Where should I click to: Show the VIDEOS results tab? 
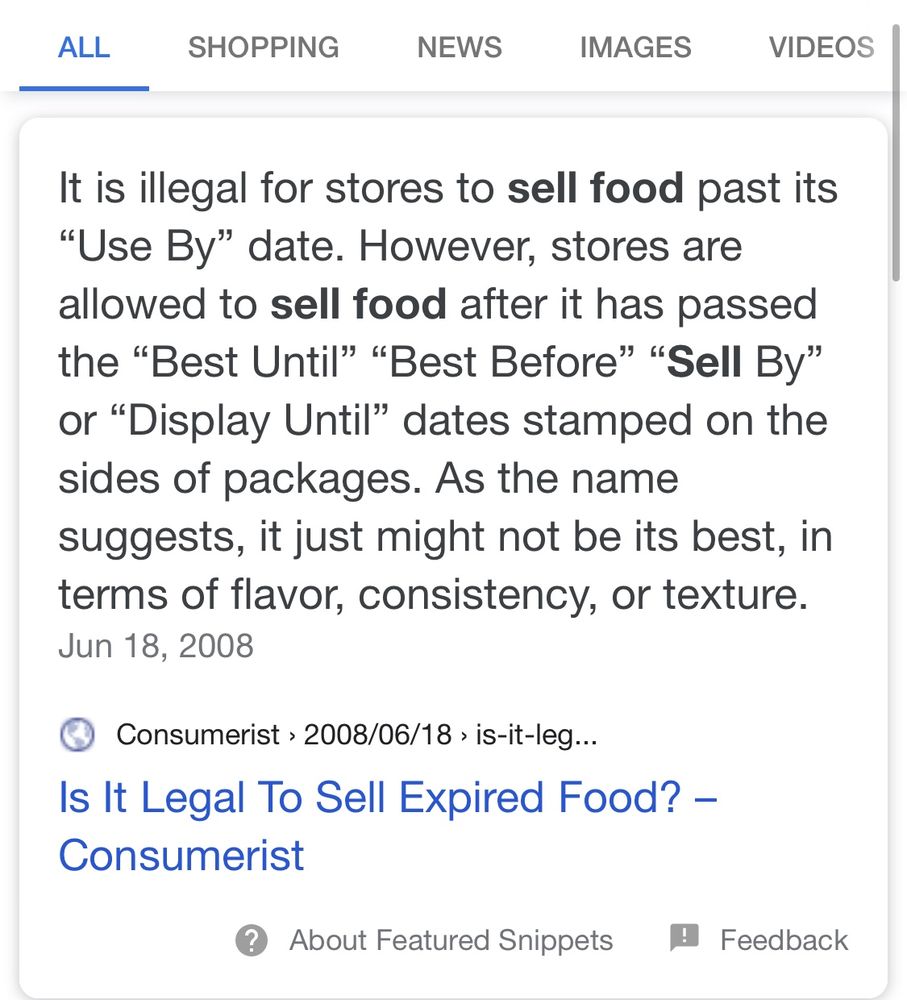pyautogui.click(x=820, y=47)
